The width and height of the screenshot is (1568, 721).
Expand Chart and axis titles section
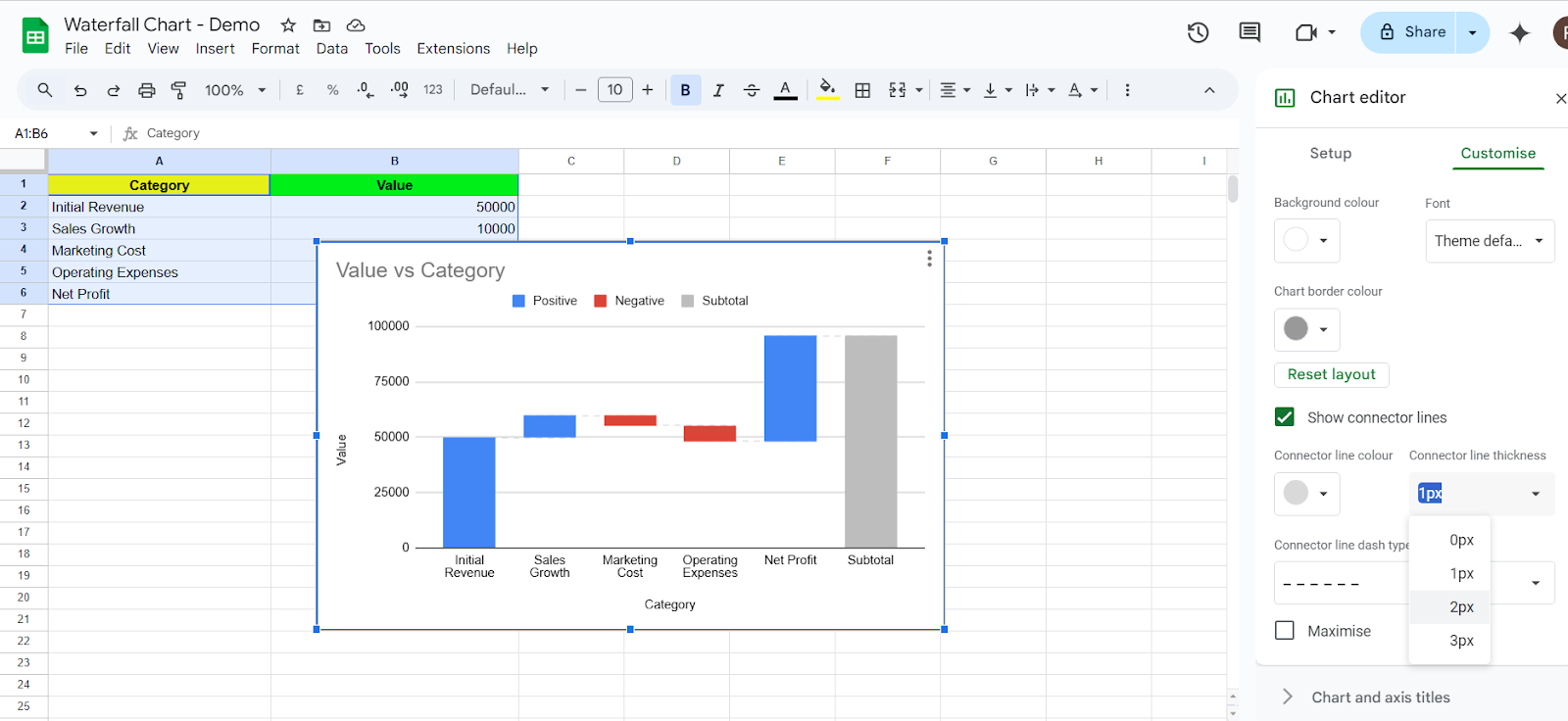coord(1380,697)
